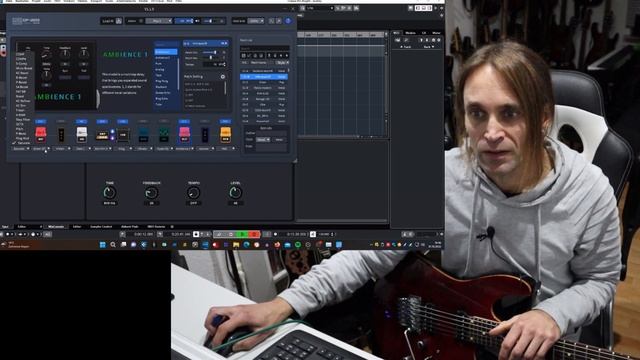Open module dropdown below the cabinet
This screenshot has height=360, width=640.
tap(122, 149)
